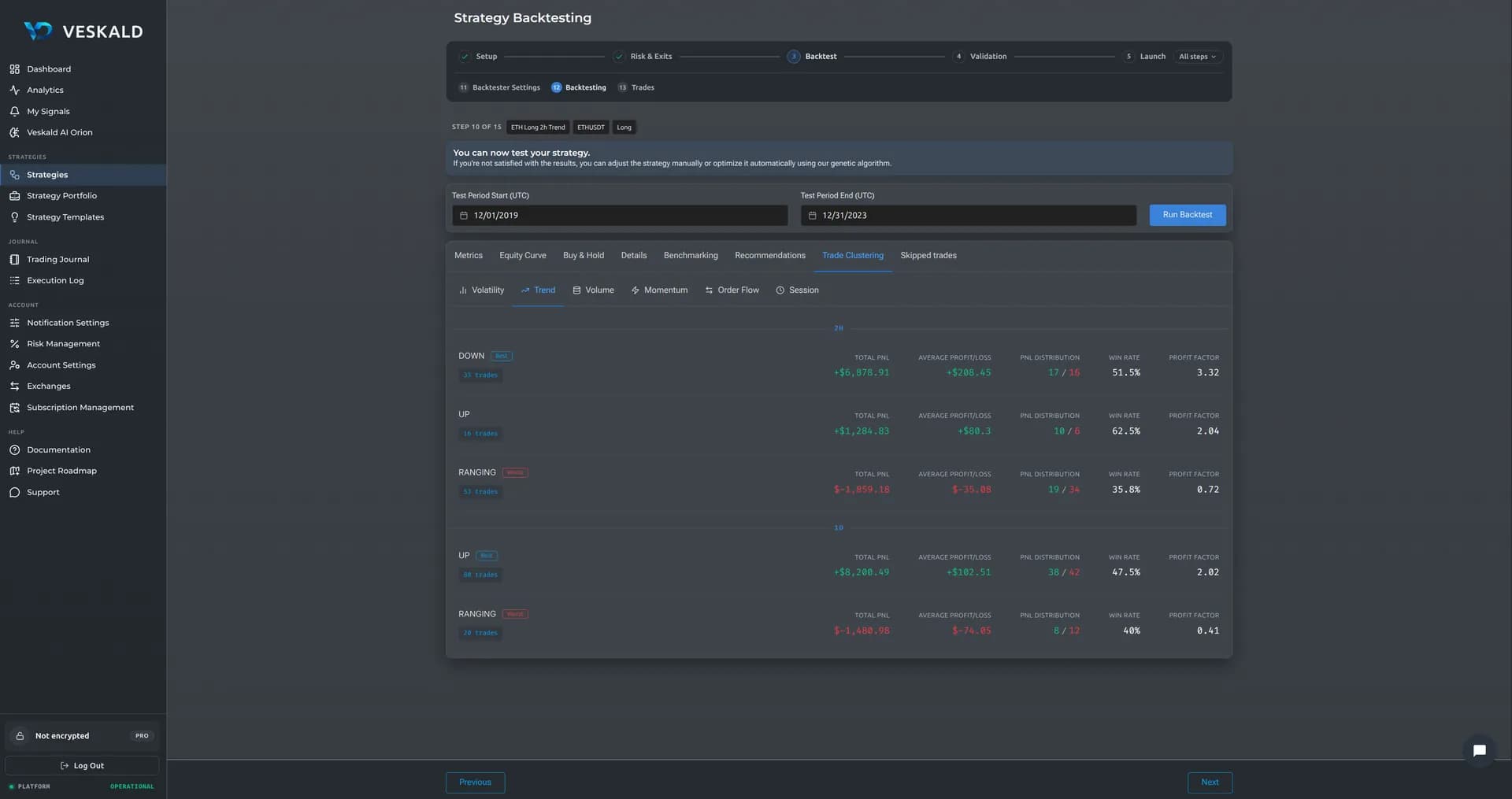Click the Project Roadmap map icon
This screenshot has width=1512, height=799.
pyautogui.click(x=14, y=471)
